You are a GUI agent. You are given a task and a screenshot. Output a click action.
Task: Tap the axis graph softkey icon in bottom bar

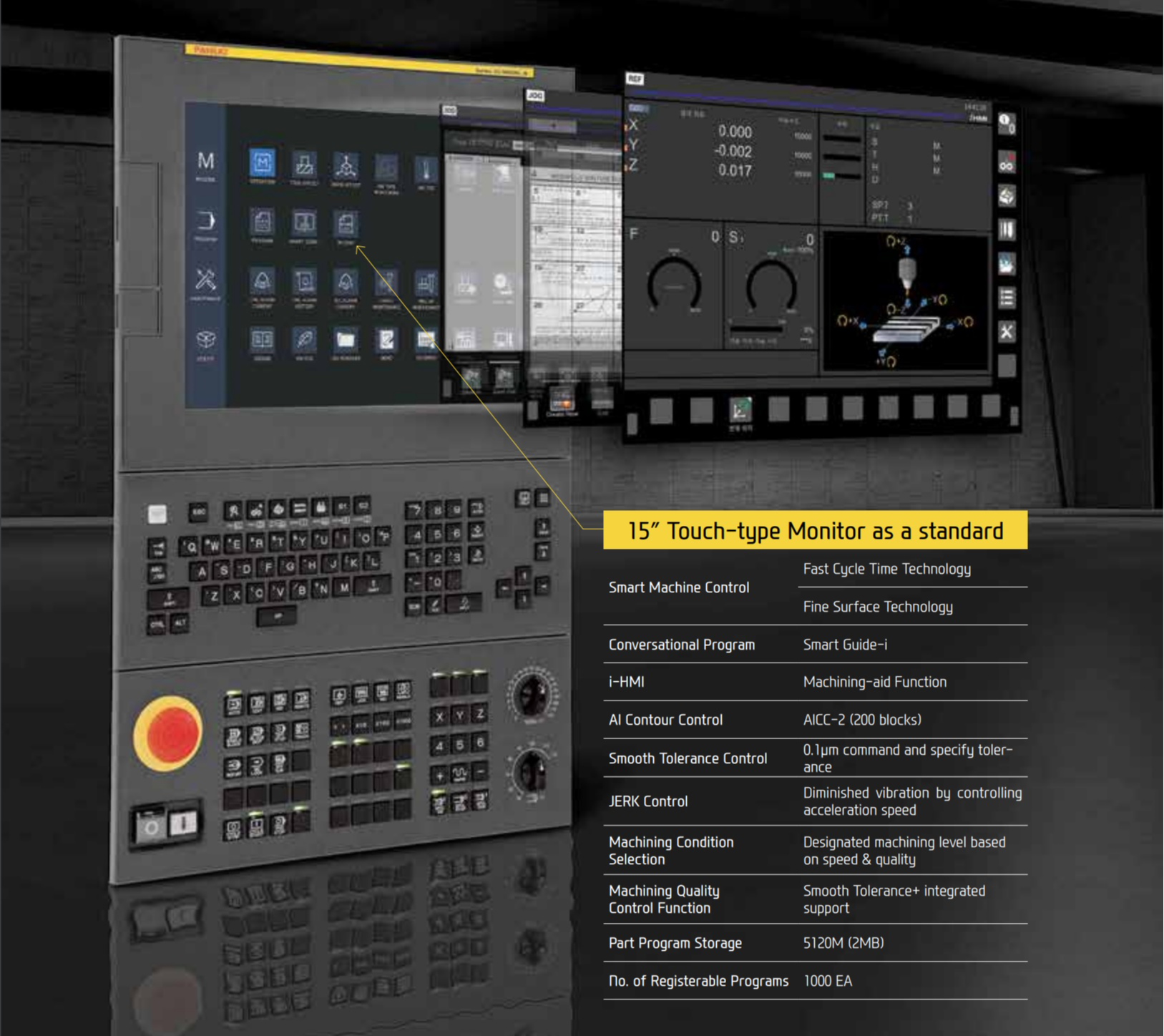[740, 410]
